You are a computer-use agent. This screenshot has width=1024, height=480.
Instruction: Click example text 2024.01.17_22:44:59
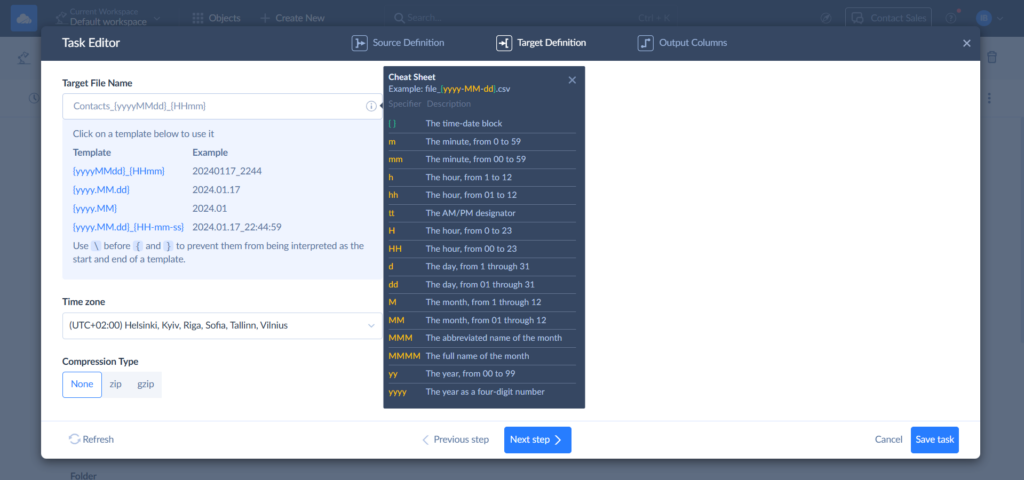[237, 227]
